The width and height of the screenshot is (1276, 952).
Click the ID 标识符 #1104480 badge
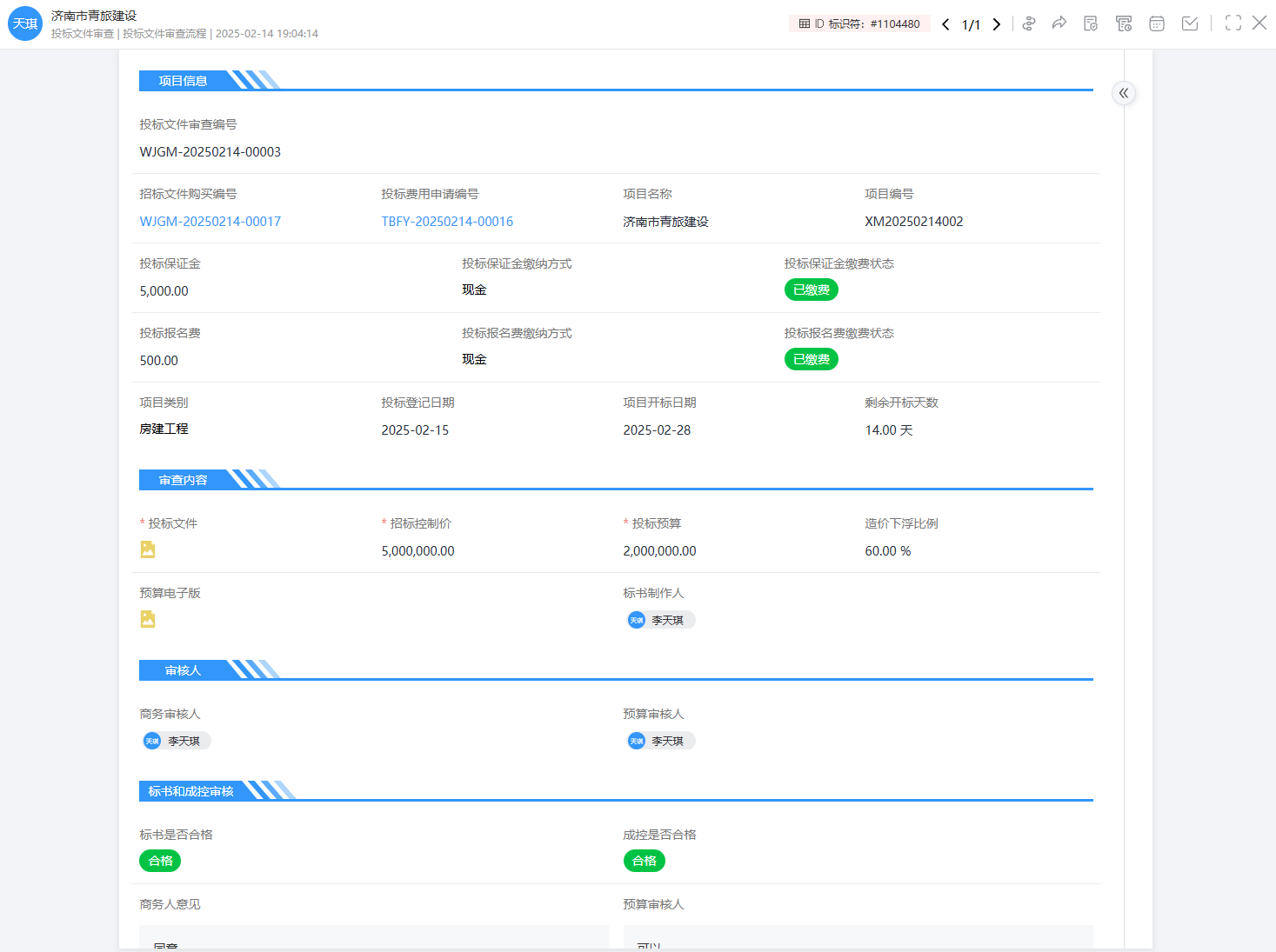(x=859, y=24)
